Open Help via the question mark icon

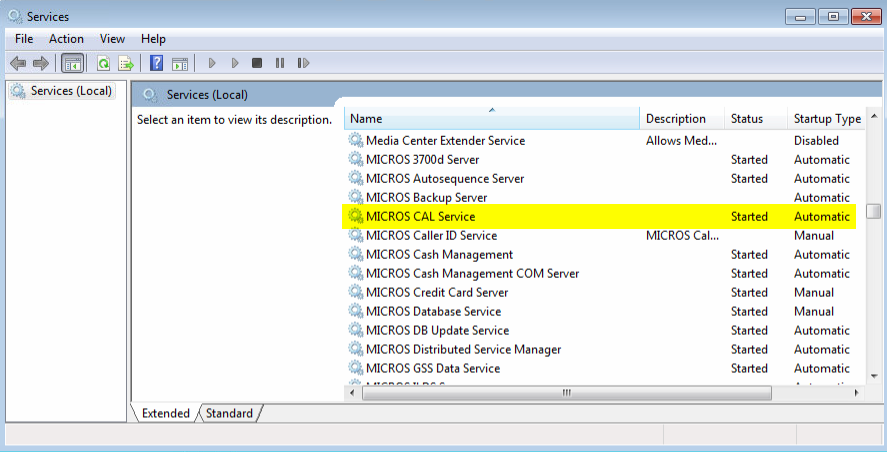tap(156, 63)
